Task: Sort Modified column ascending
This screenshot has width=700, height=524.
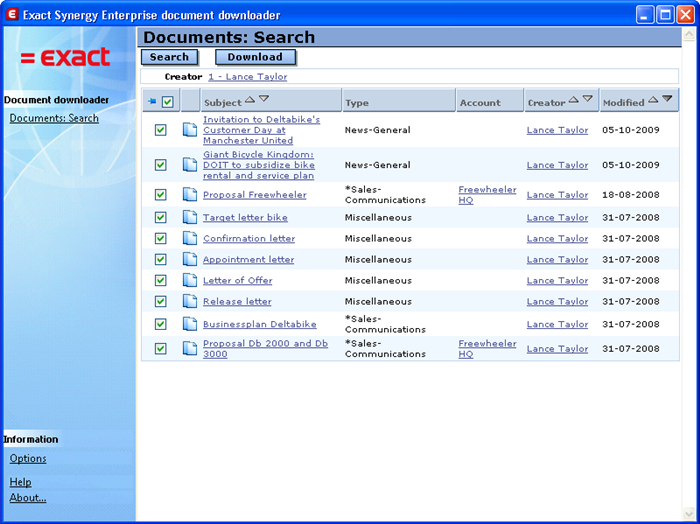Action: click(653, 99)
